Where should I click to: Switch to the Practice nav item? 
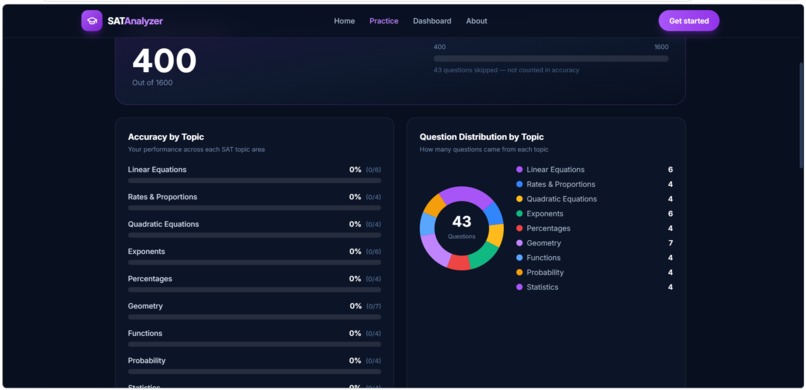click(x=384, y=21)
